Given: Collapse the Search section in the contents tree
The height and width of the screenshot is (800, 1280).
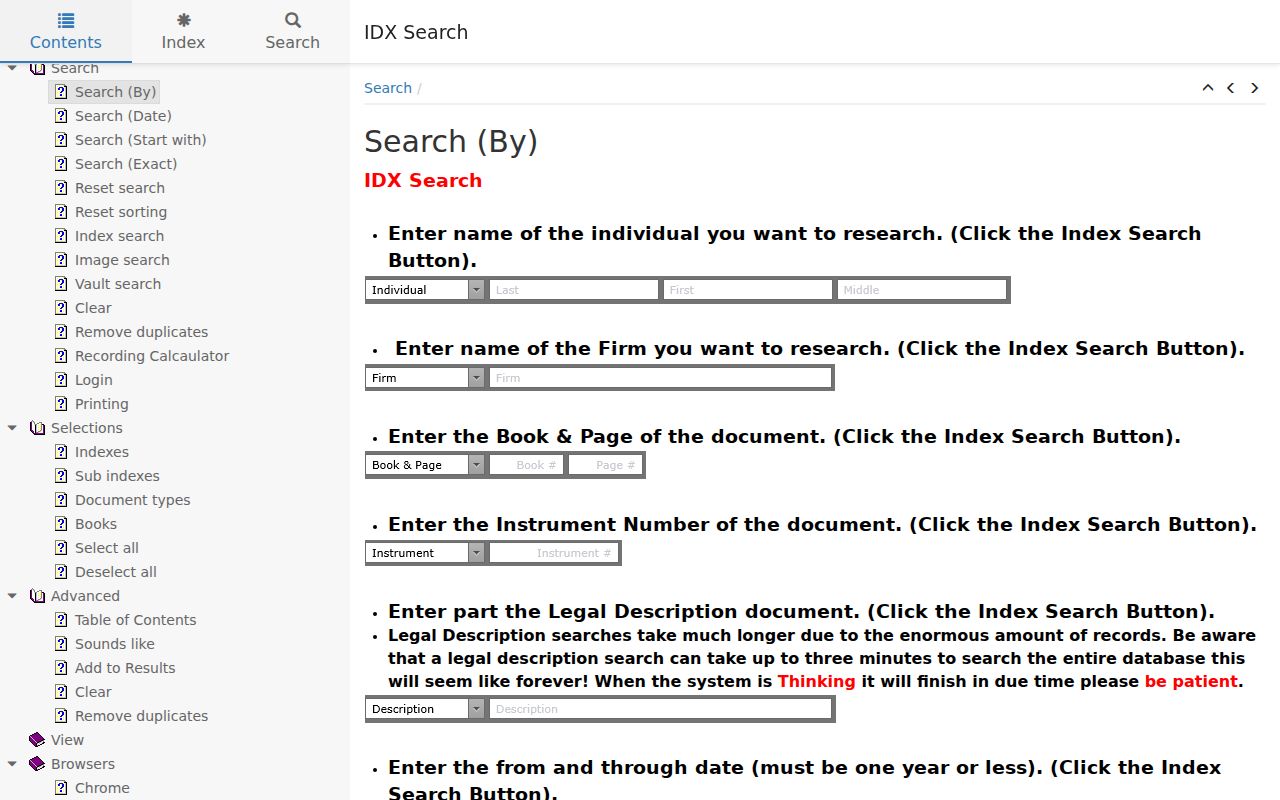Looking at the screenshot, I should point(12,68).
